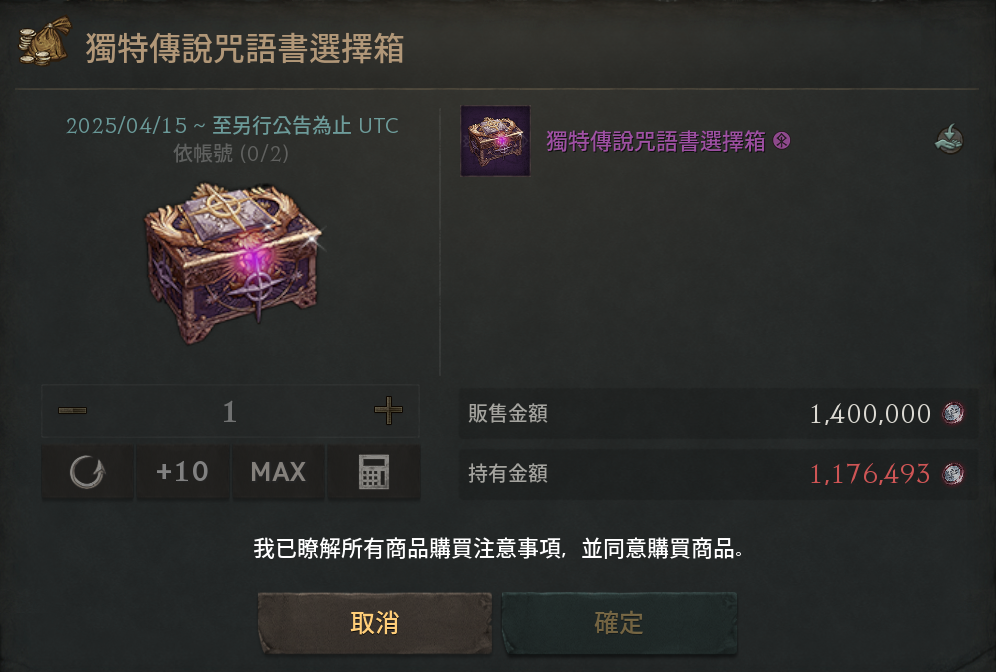Click the plus quantity button
The height and width of the screenshot is (672, 996).
pos(388,410)
